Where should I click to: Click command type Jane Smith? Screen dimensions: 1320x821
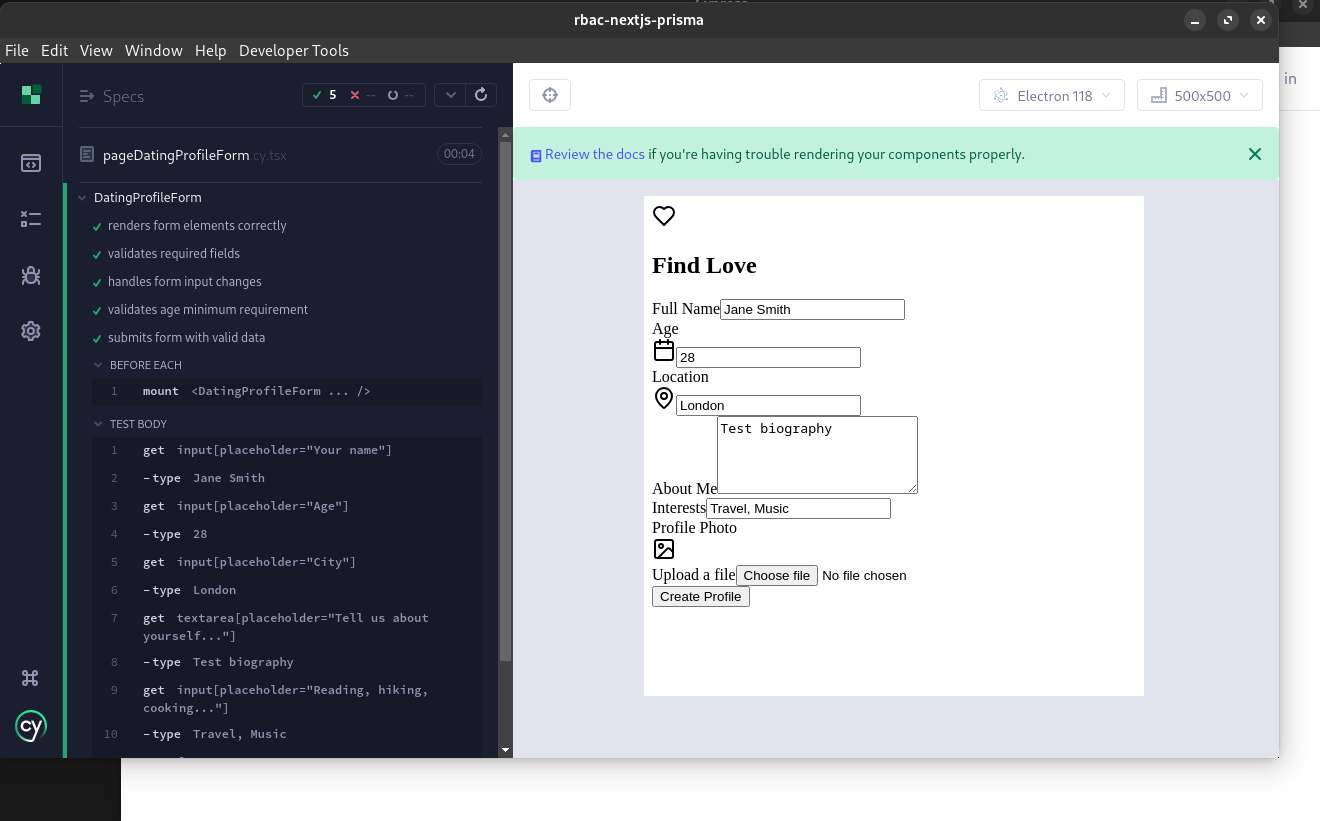point(287,478)
